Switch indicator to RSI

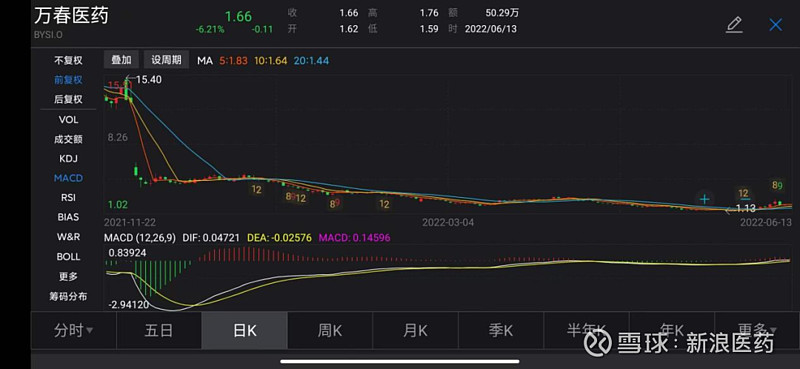tap(68, 198)
